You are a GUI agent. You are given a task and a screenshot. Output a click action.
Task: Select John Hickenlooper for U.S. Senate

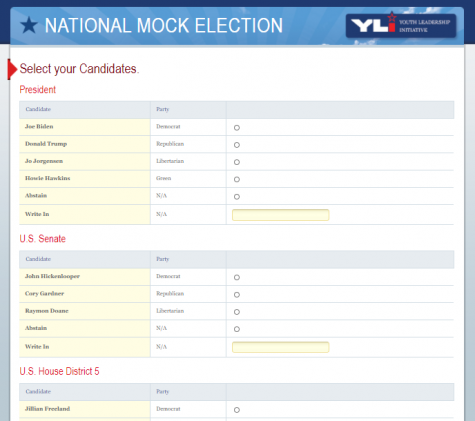[237, 277]
